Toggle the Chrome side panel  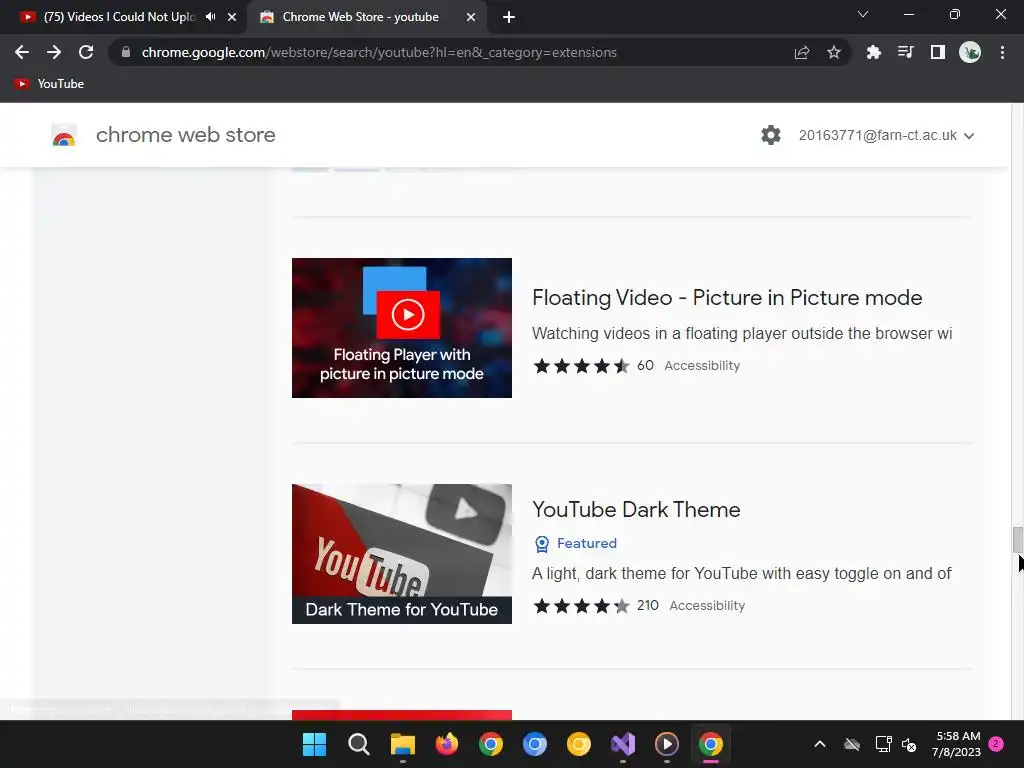(938, 52)
